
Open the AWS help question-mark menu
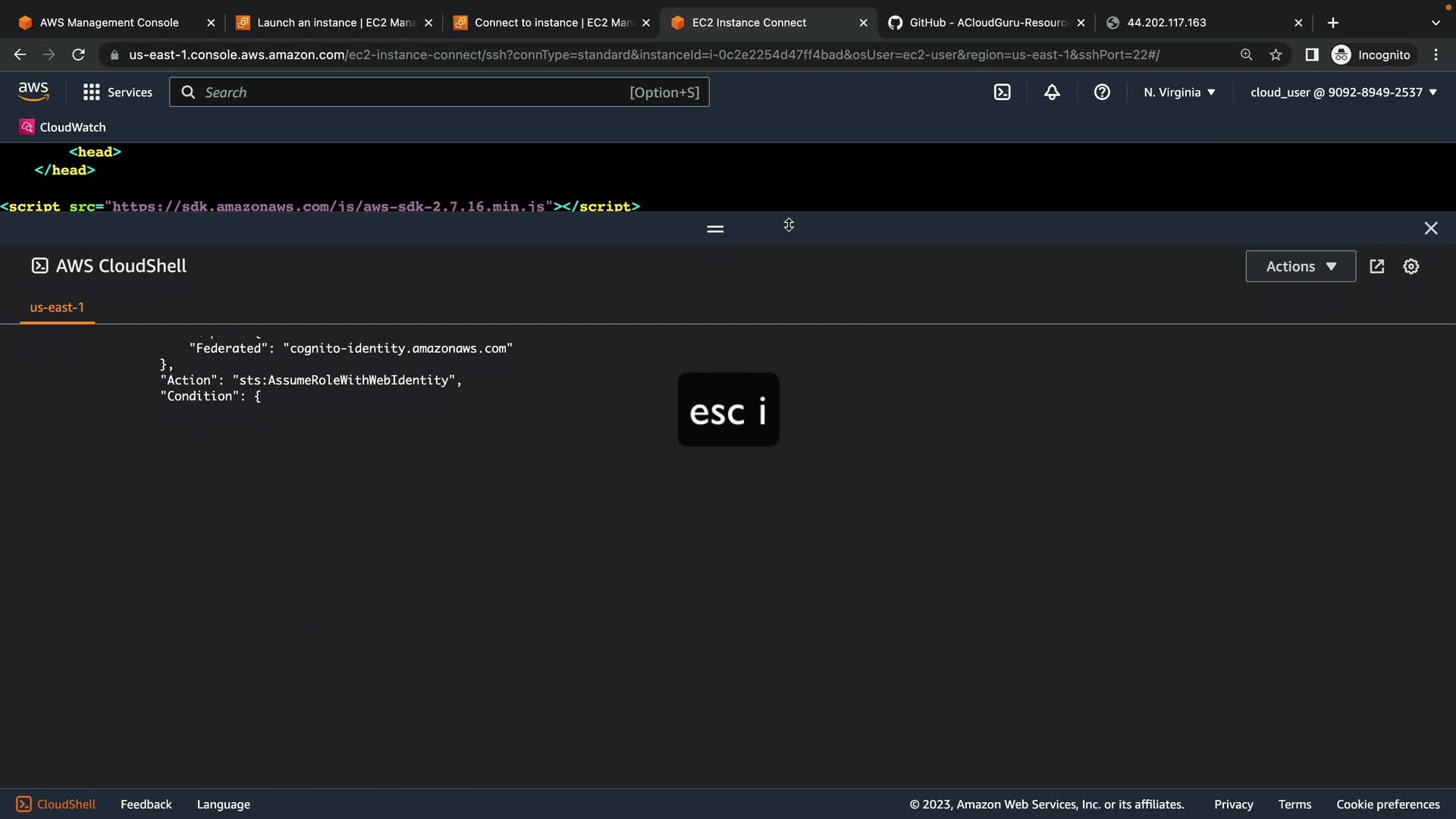click(x=1102, y=93)
